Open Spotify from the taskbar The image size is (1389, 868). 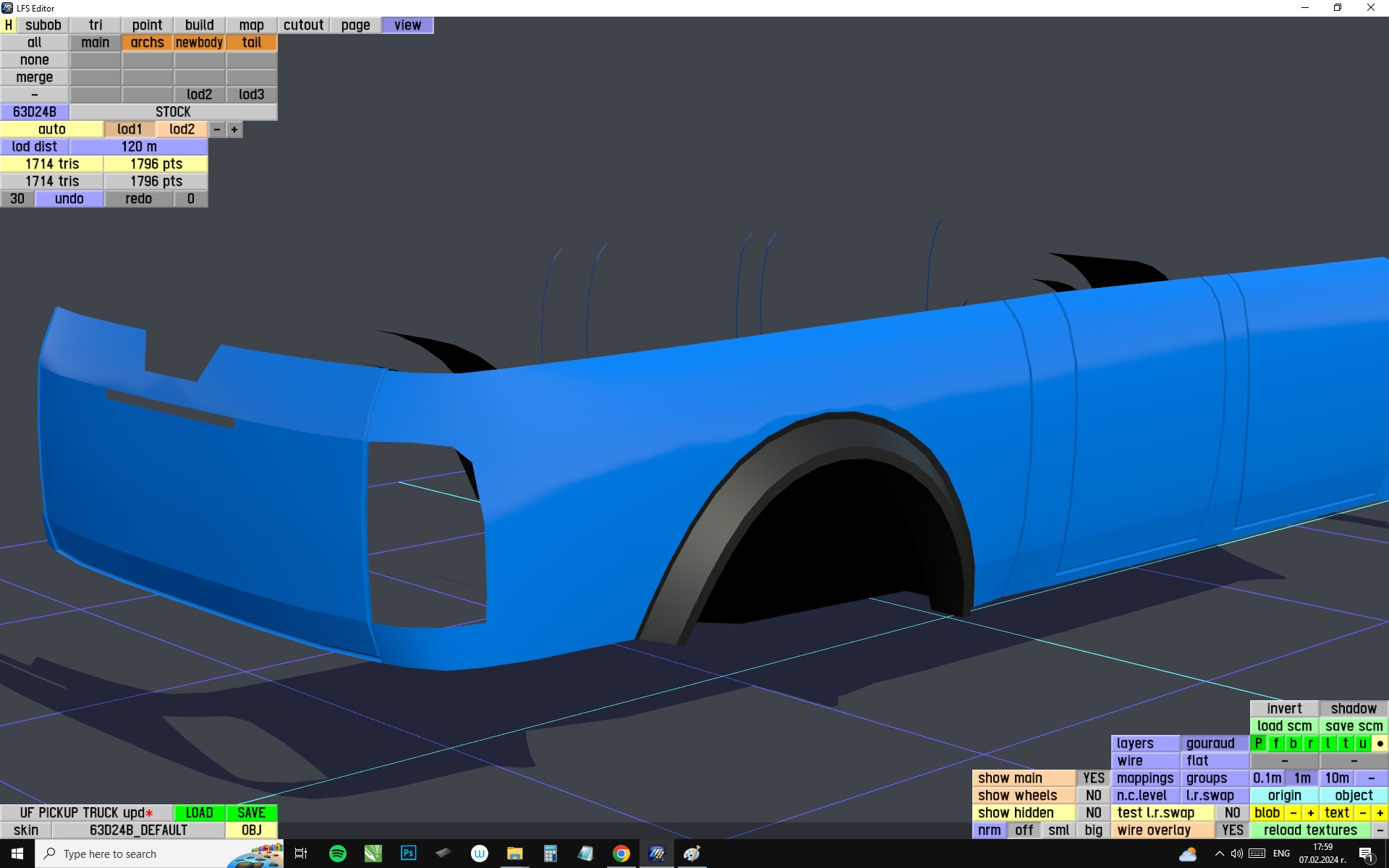[338, 854]
